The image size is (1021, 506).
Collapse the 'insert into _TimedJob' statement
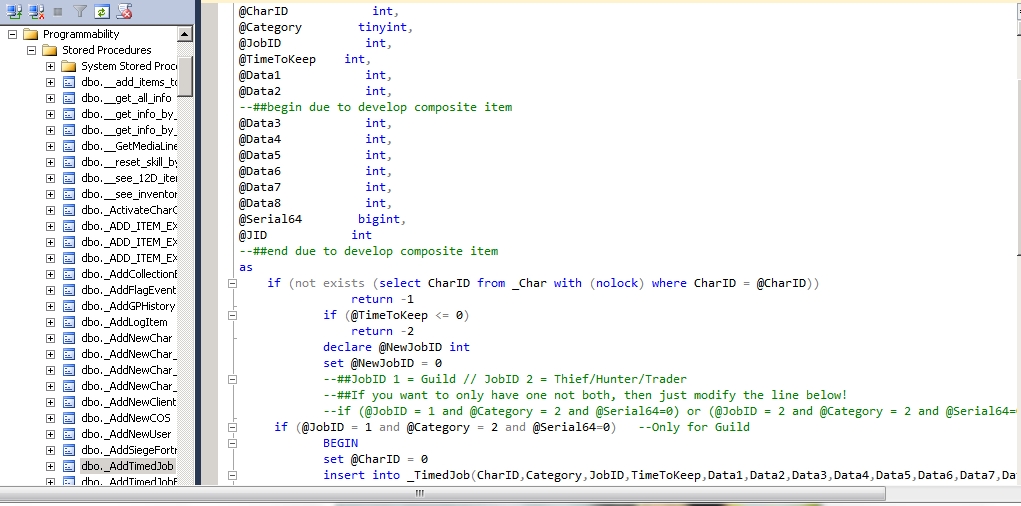coord(232,475)
